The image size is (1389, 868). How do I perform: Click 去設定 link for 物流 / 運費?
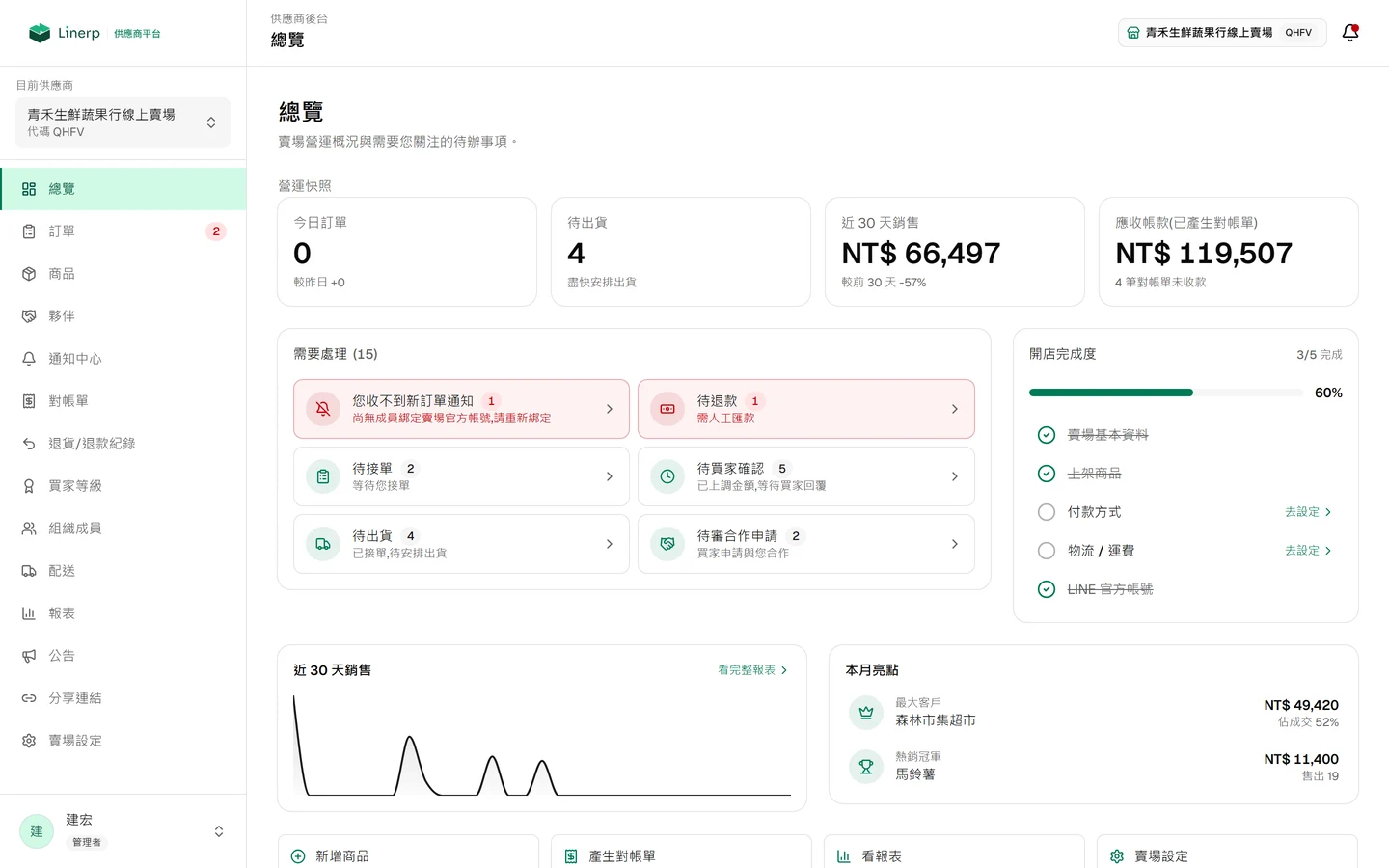point(1308,551)
